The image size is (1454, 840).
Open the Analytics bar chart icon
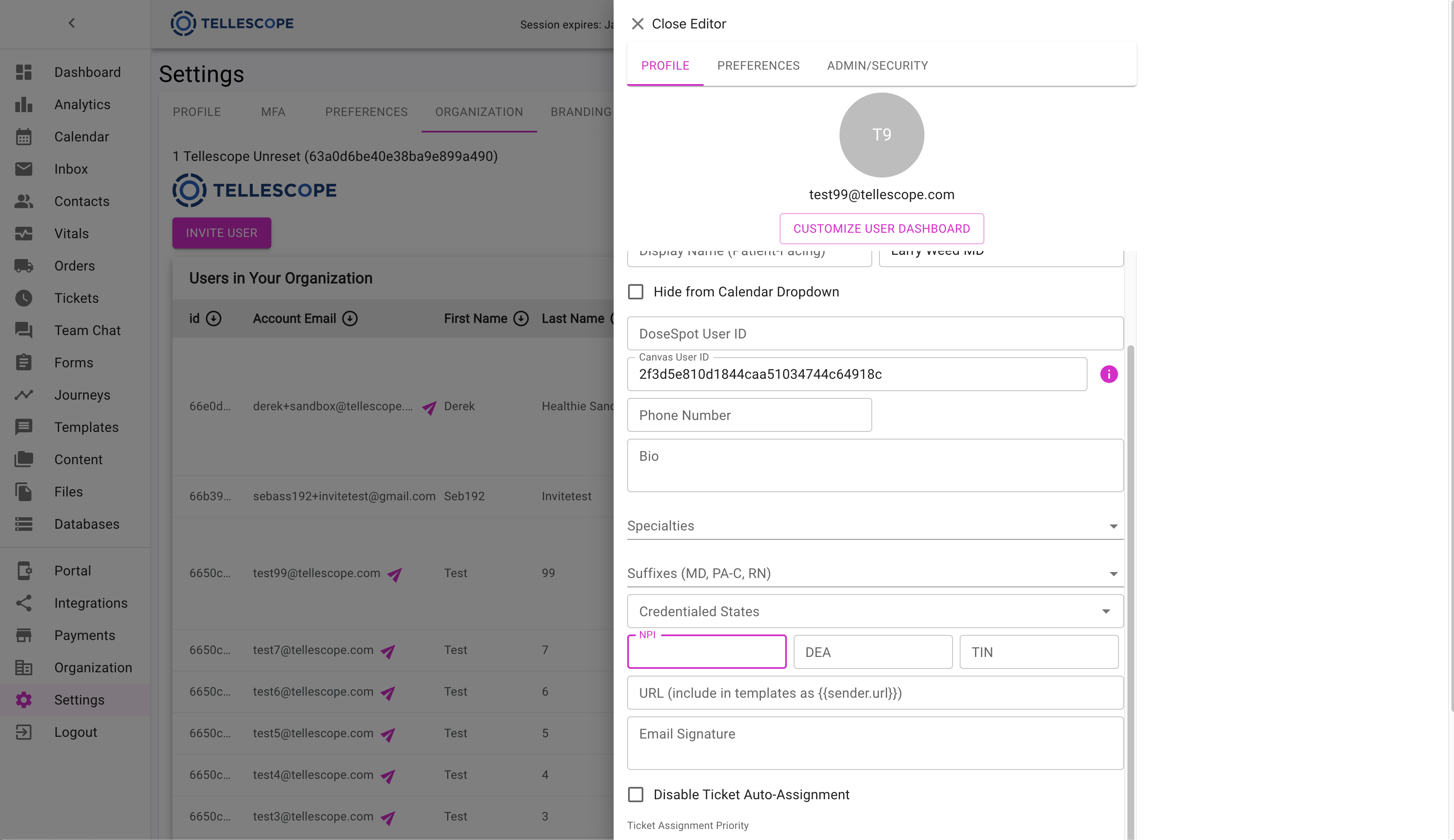[24, 104]
